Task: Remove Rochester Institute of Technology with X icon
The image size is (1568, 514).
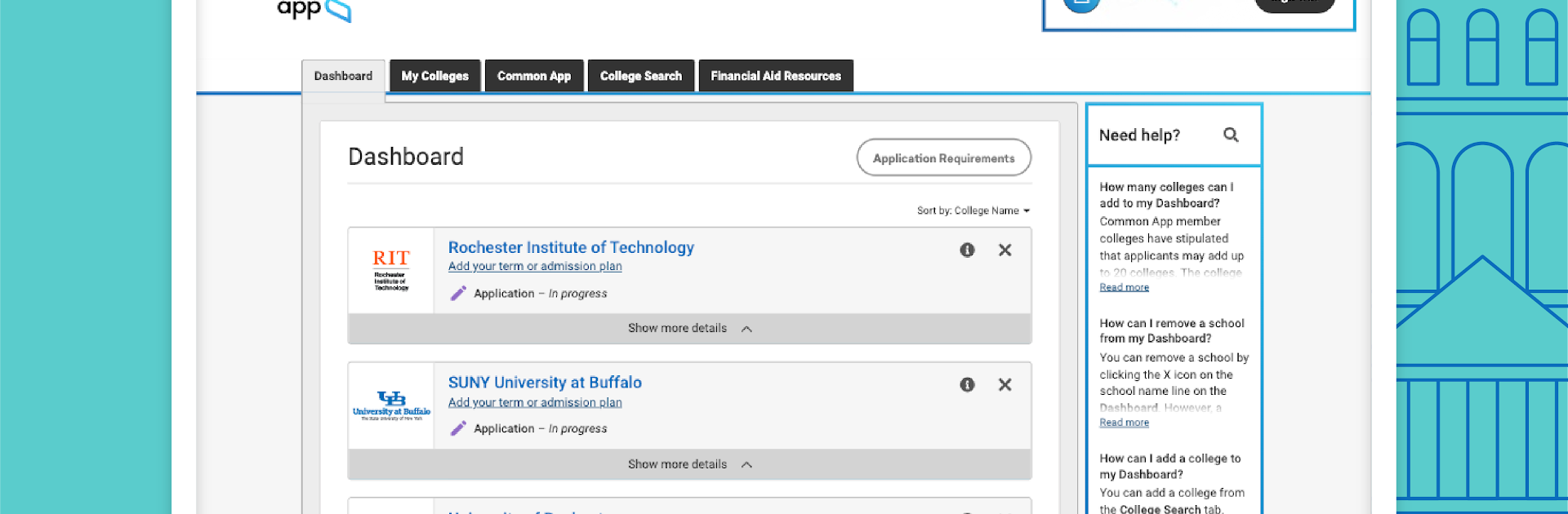Action: click(1005, 250)
